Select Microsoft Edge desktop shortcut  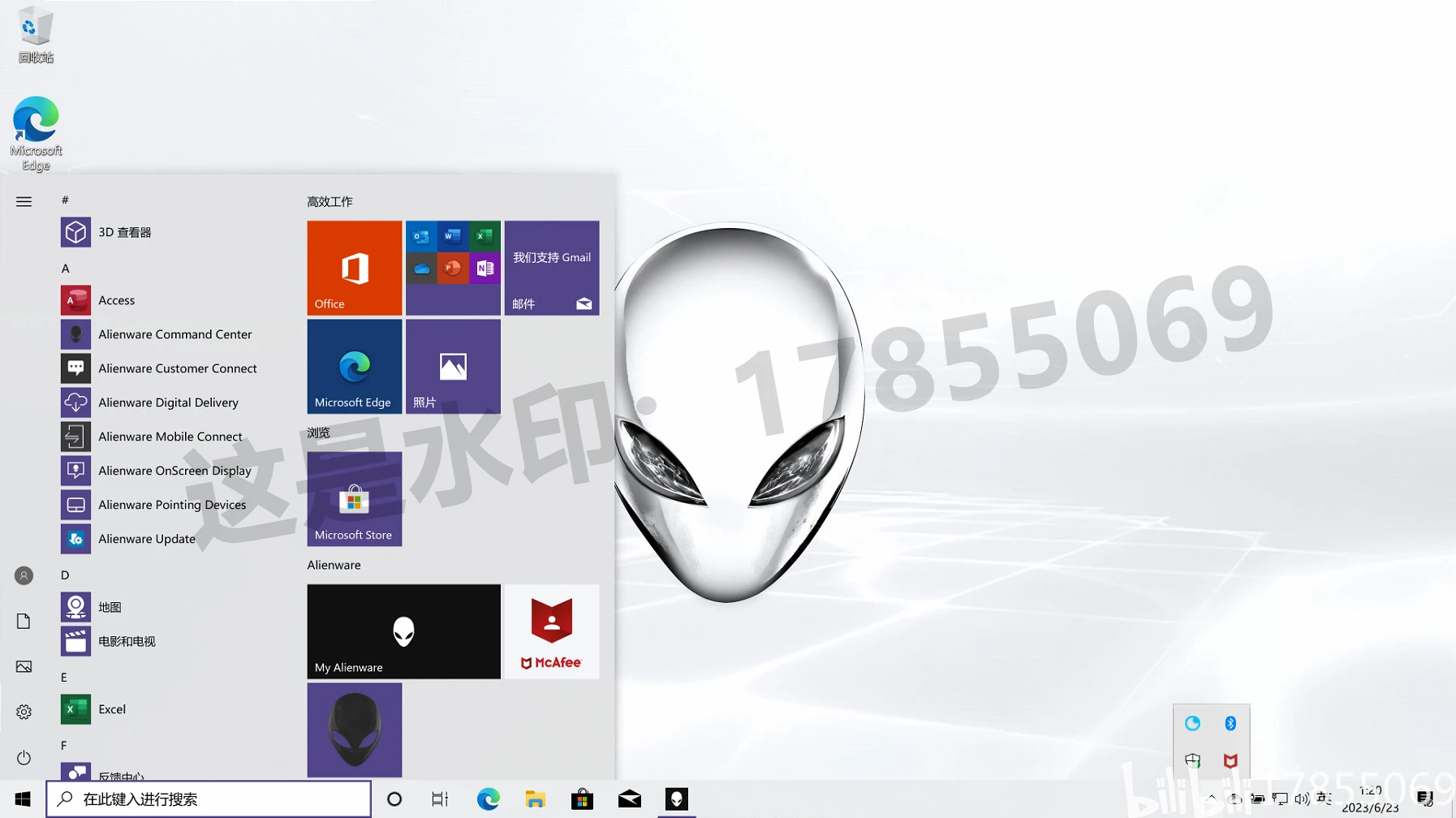[x=36, y=133]
